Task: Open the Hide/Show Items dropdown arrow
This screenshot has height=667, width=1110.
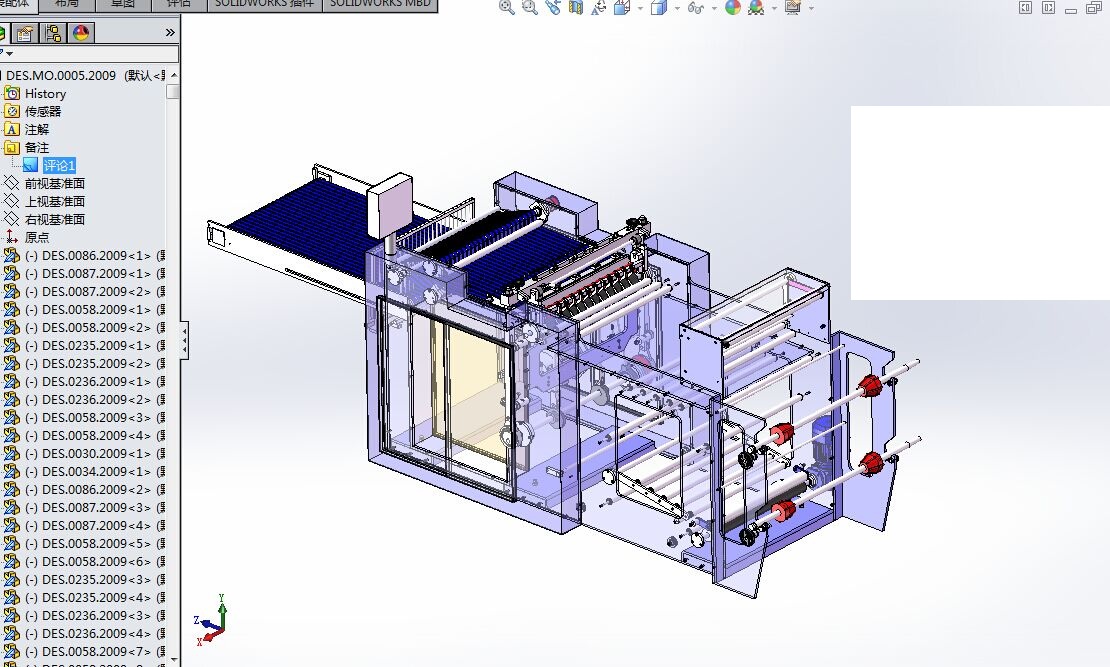Action: tap(714, 8)
